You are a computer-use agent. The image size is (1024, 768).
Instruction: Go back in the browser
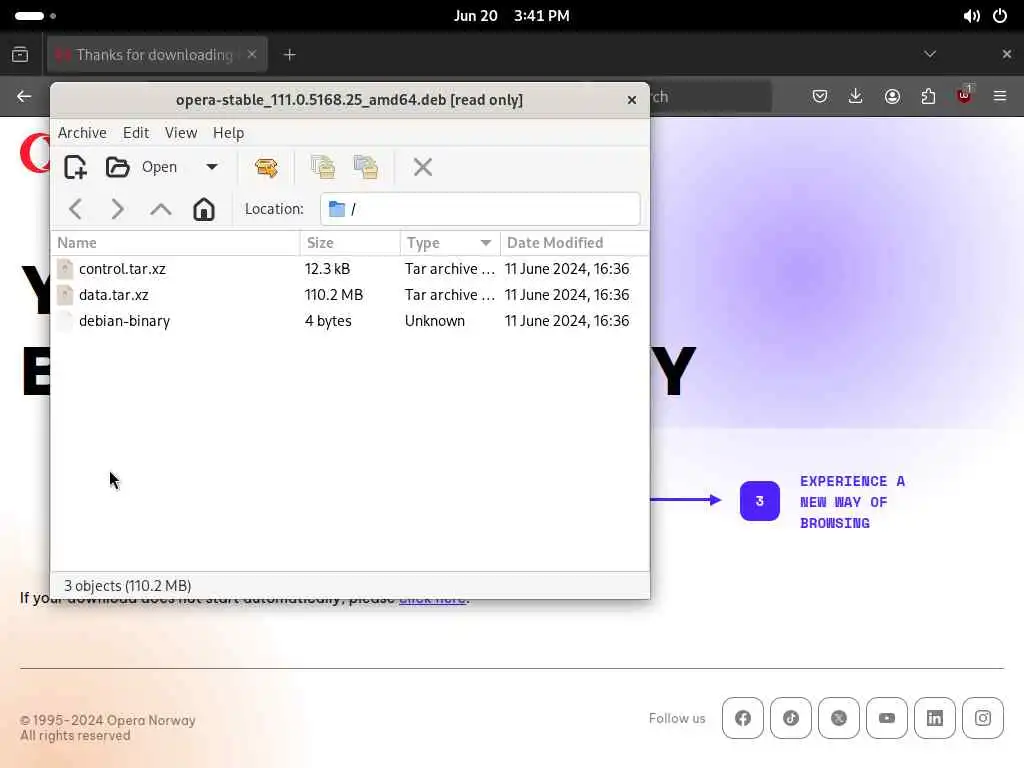[24, 97]
